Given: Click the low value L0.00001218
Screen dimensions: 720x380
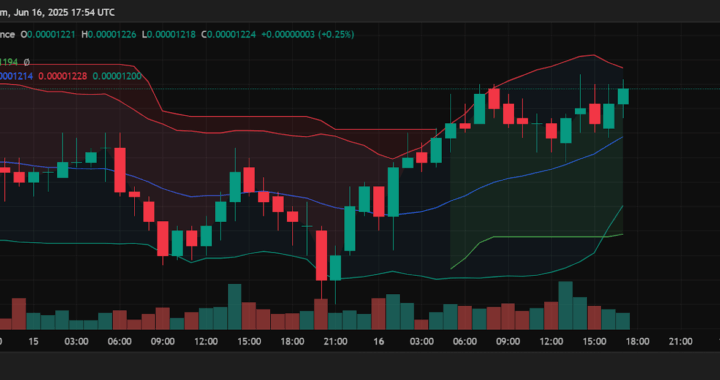Looking at the screenshot, I should click(169, 34).
